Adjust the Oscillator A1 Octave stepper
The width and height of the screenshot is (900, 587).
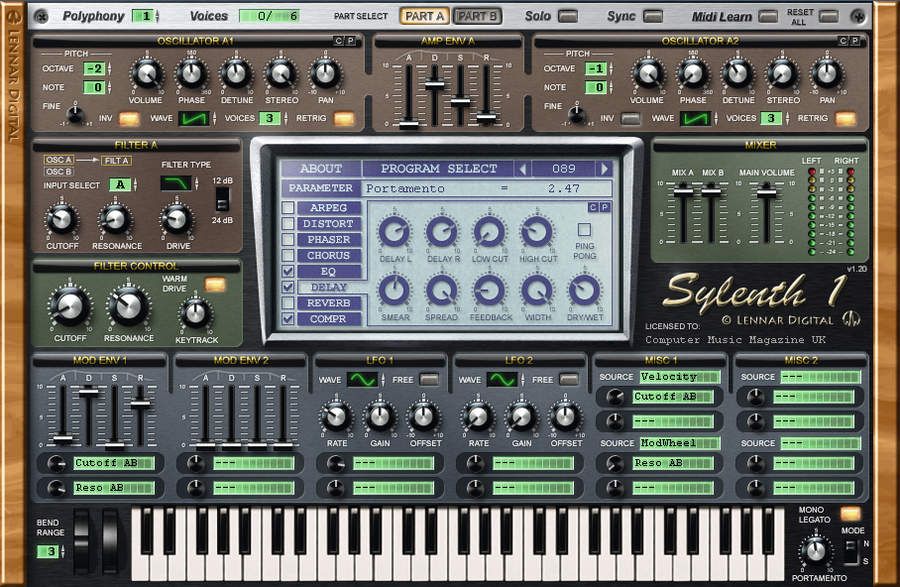[x=110, y=69]
